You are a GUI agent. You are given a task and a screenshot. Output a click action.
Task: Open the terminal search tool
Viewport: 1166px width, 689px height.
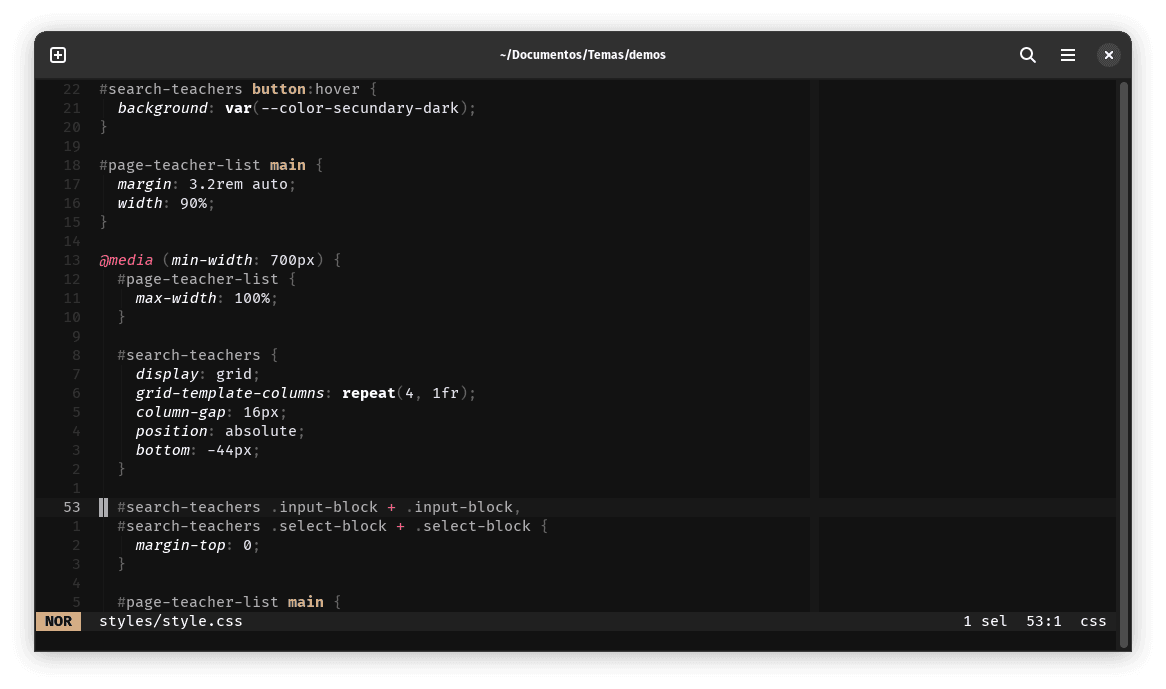pos(1027,55)
